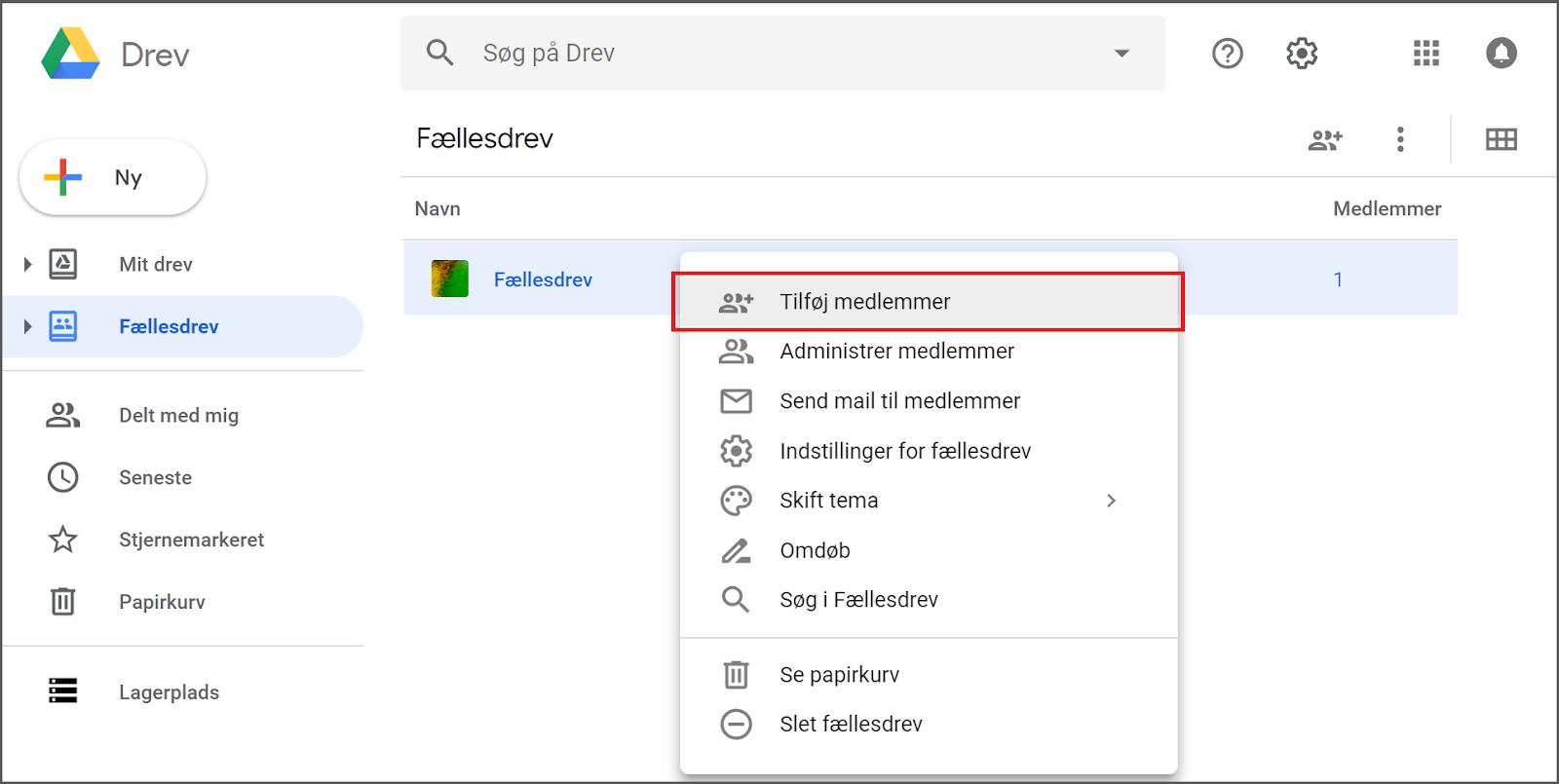The image size is (1559, 784).
Task: Click the notifications bell icon
Action: [1501, 54]
